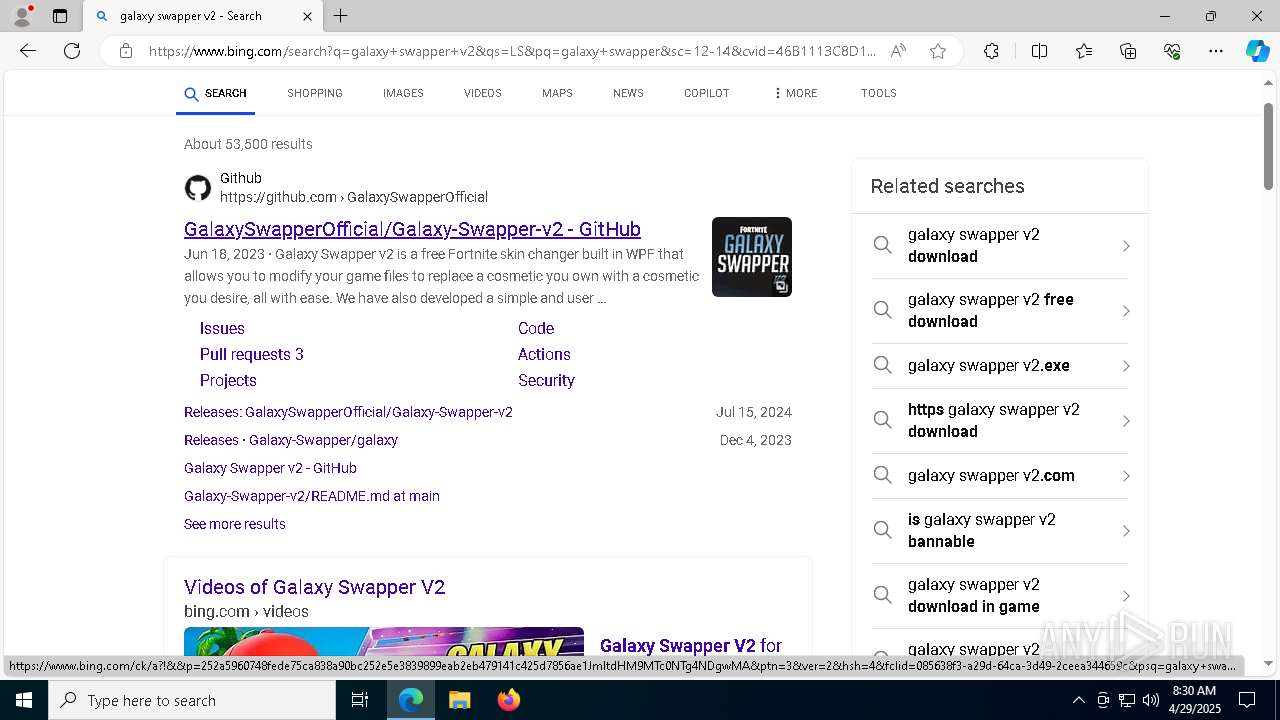
Task: View site information lock icon
Action: (x=125, y=51)
